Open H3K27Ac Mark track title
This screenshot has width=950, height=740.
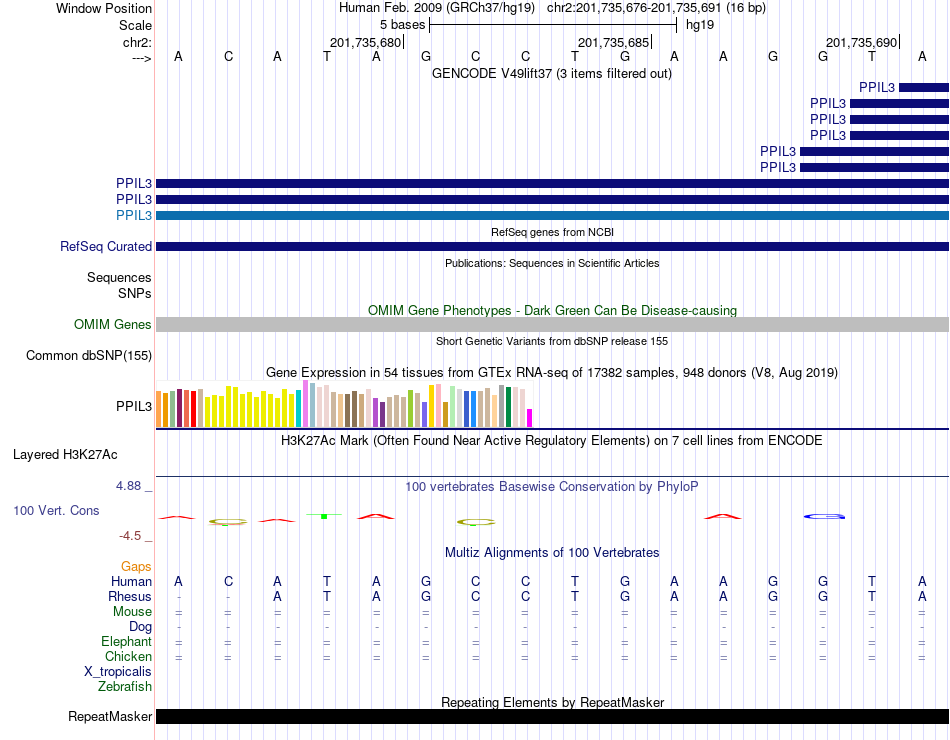point(551,441)
